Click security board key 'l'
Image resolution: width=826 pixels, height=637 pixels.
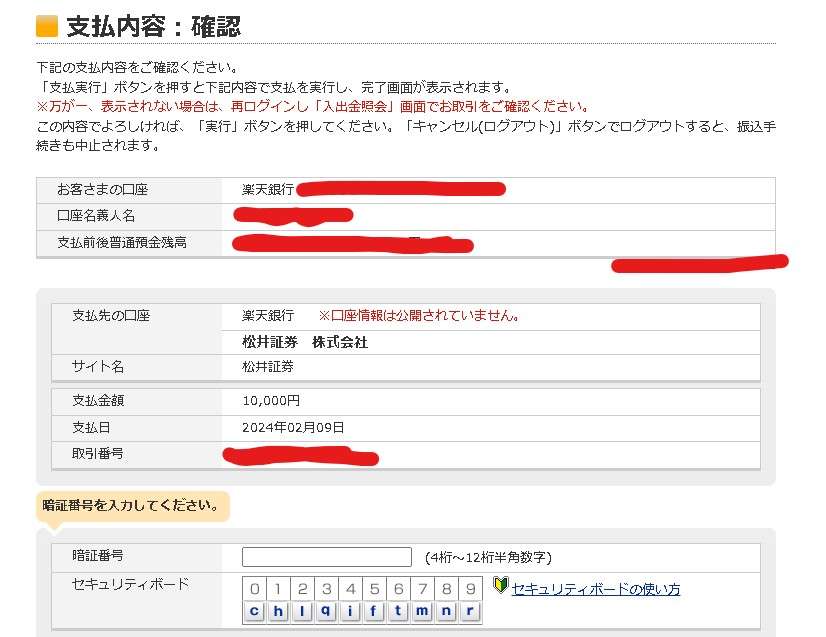(302, 611)
